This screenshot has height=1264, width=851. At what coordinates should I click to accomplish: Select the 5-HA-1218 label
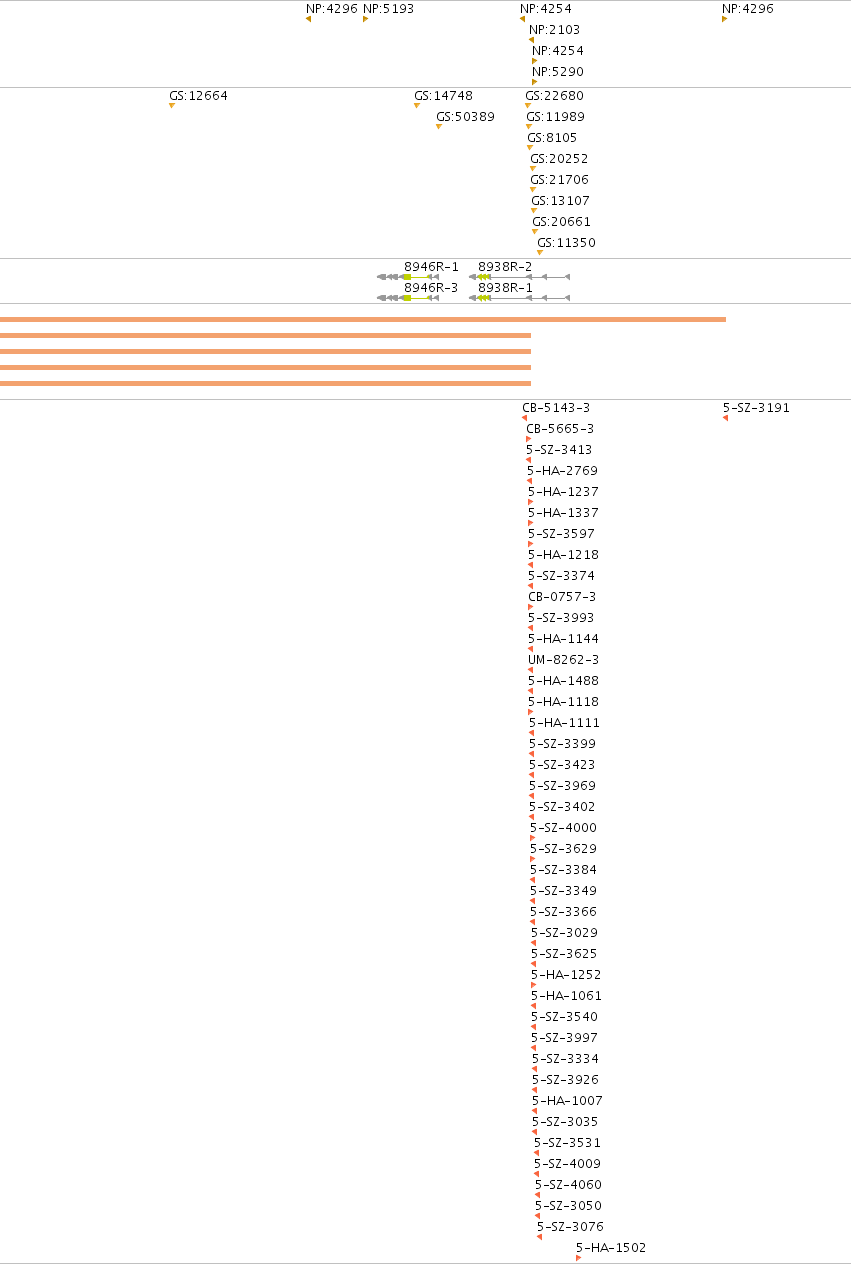click(x=563, y=555)
